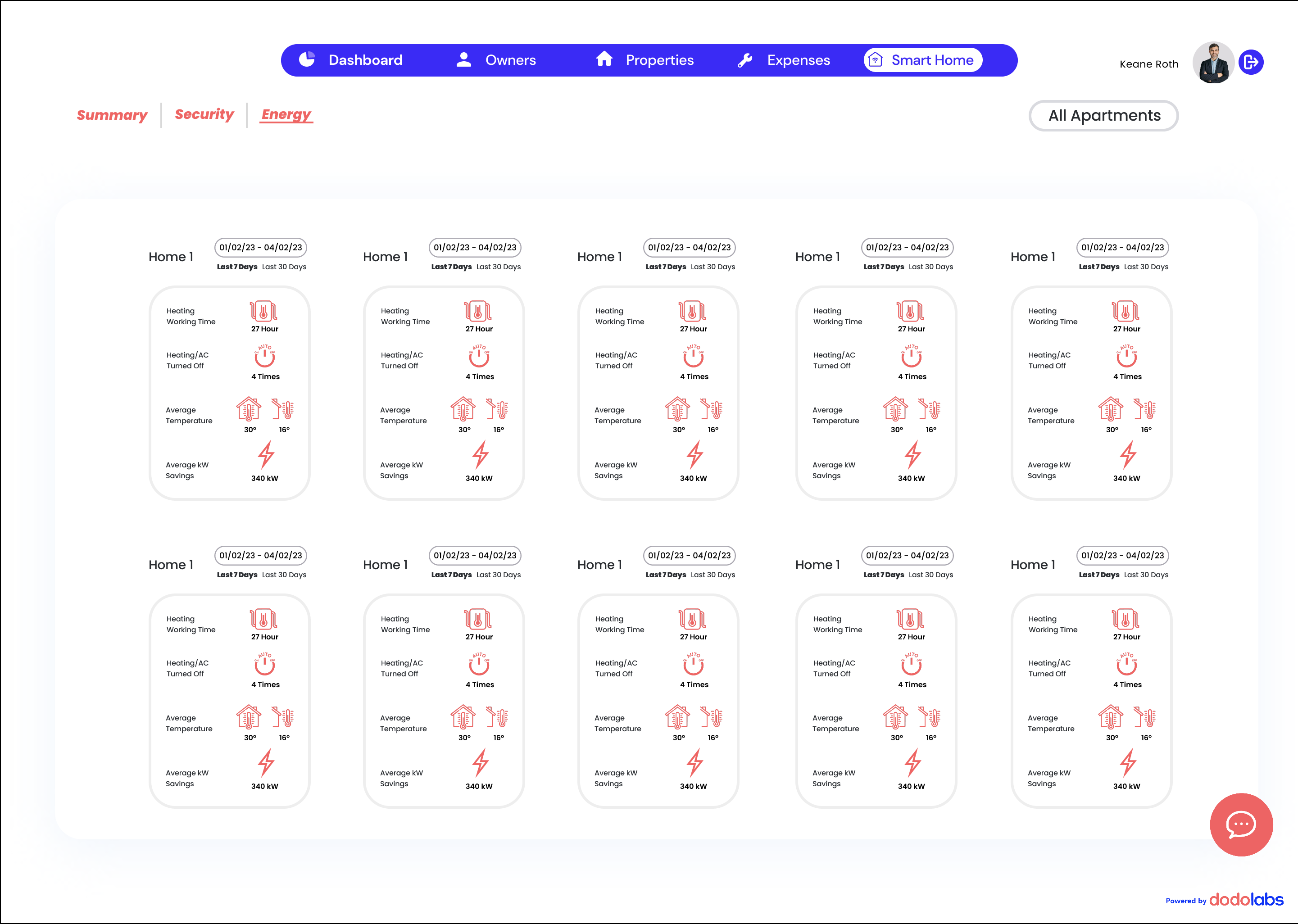1298x924 pixels.
Task: Select Last 30 Days on second bottom-row card
Action: [499, 575]
